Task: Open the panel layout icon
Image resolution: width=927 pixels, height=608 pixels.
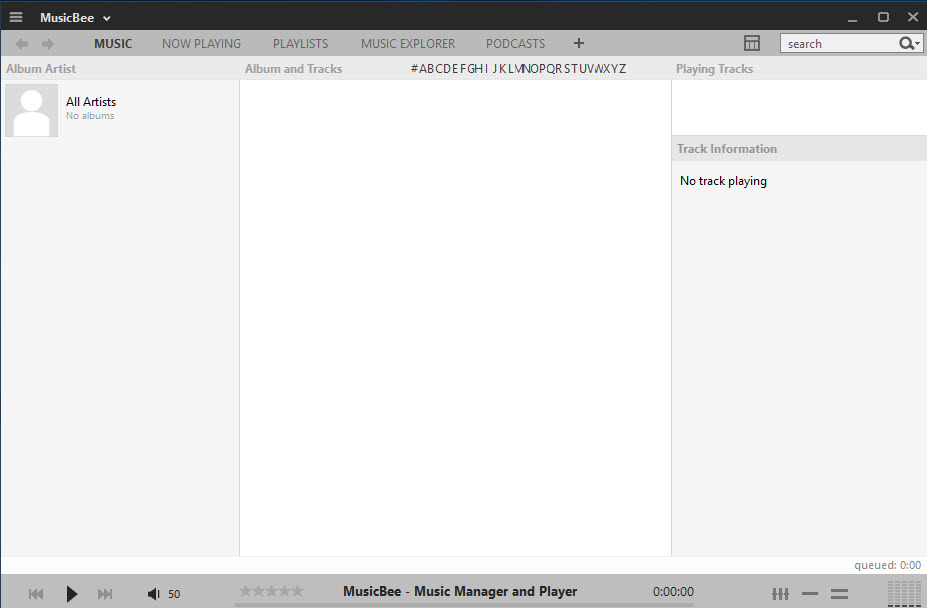Action: pyautogui.click(x=751, y=43)
